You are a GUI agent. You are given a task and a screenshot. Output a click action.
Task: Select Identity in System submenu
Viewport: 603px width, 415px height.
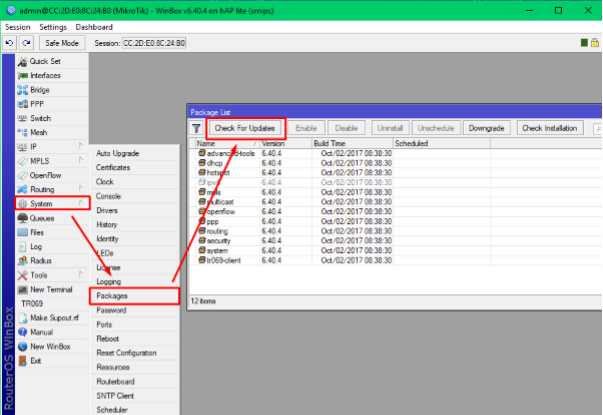tap(135, 239)
